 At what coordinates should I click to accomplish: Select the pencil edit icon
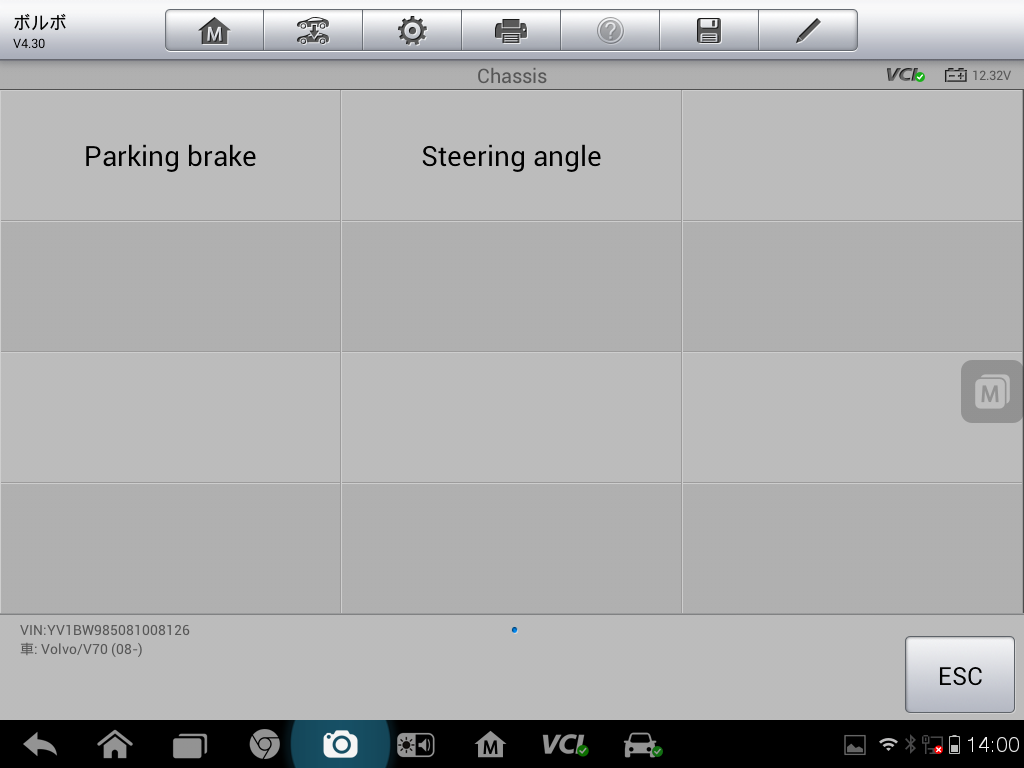point(808,31)
